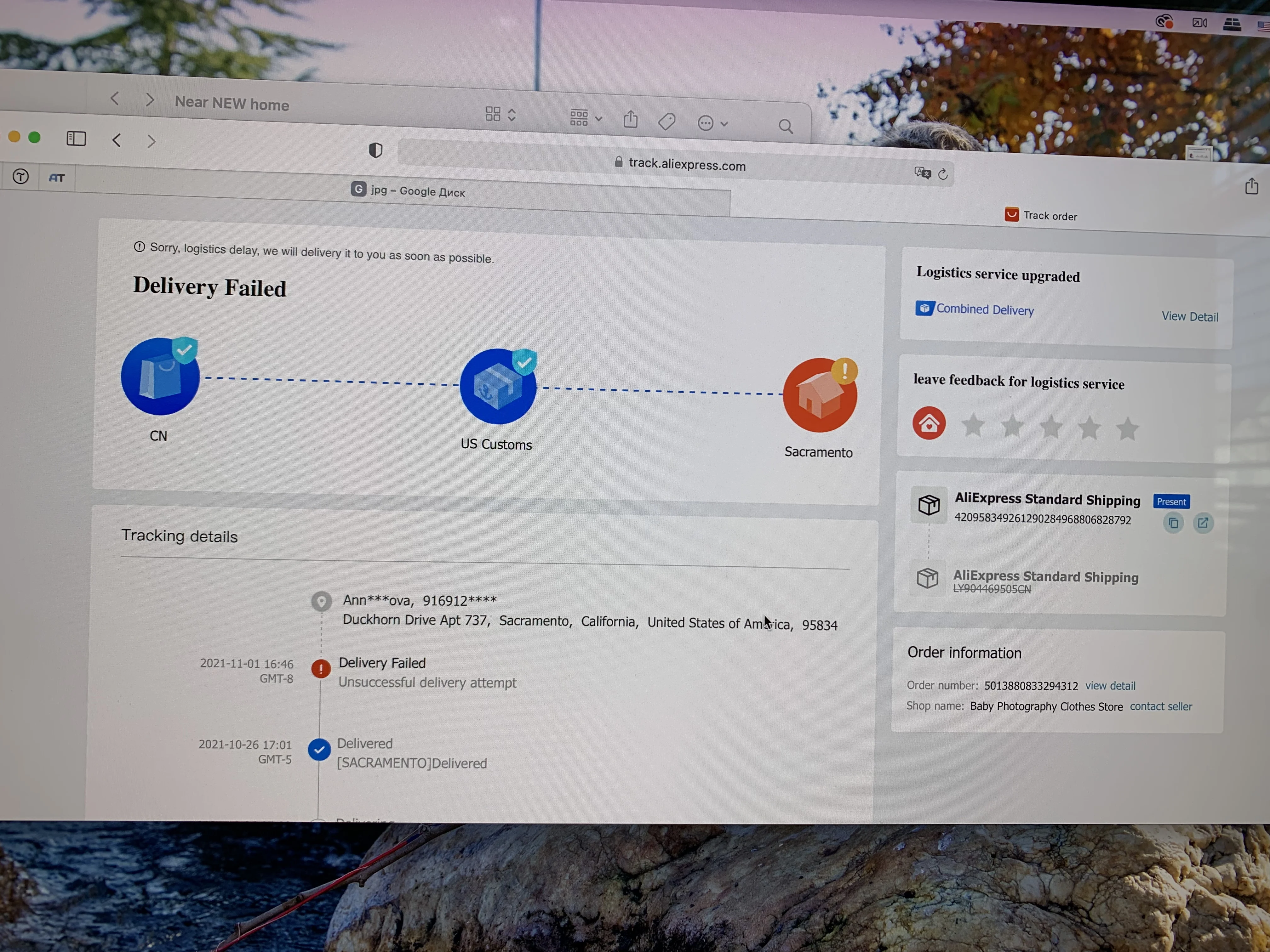Click the Finder share icon
The height and width of the screenshot is (952, 1270).
(630, 119)
